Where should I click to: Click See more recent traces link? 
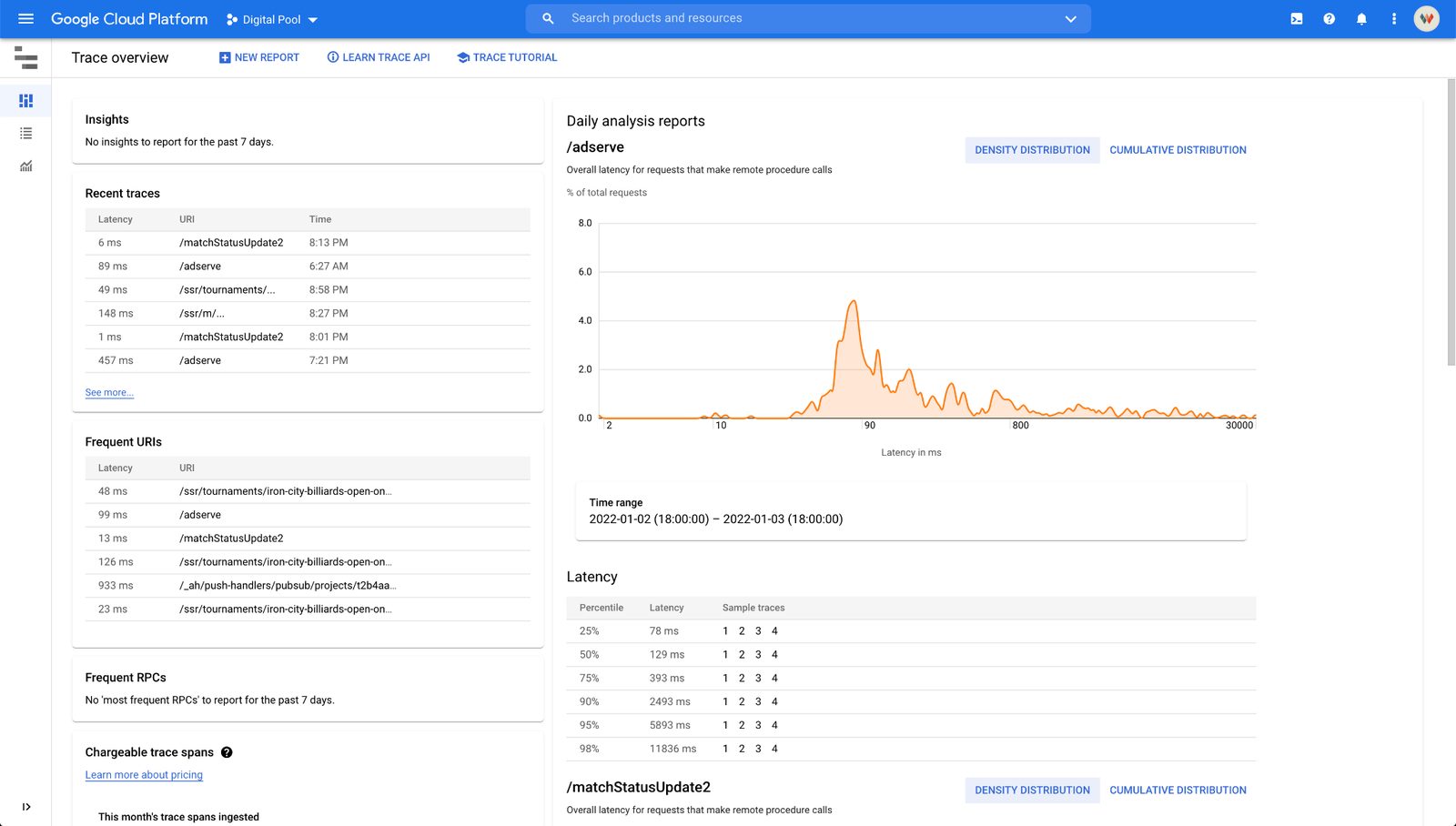pyautogui.click(x=109, y=392)
